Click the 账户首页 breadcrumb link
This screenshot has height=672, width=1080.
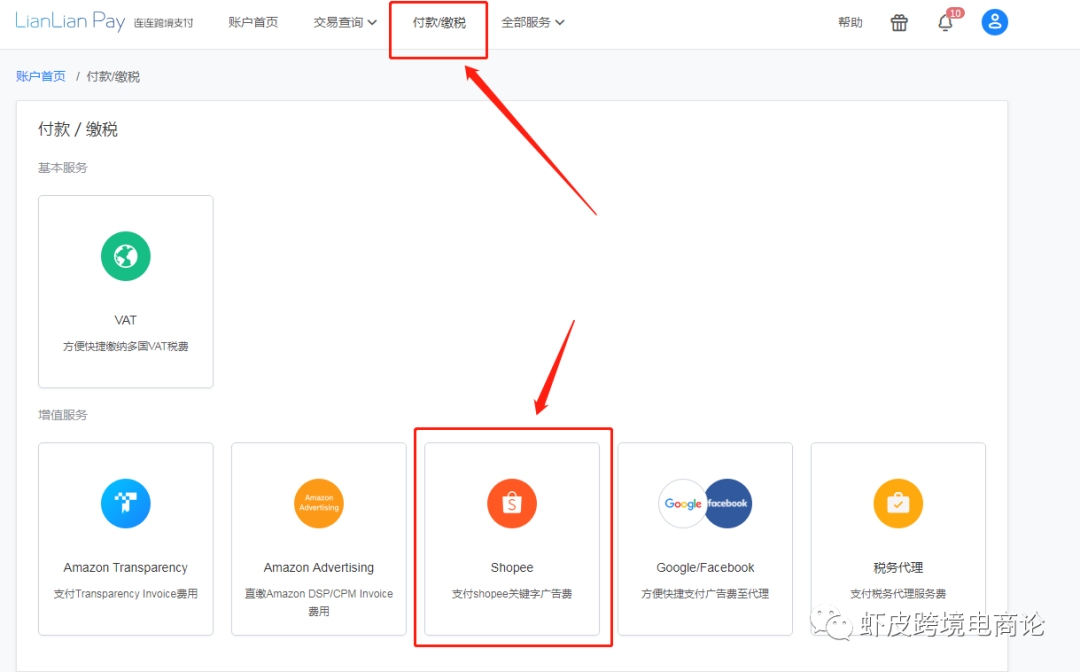click(x=41, y=76)
